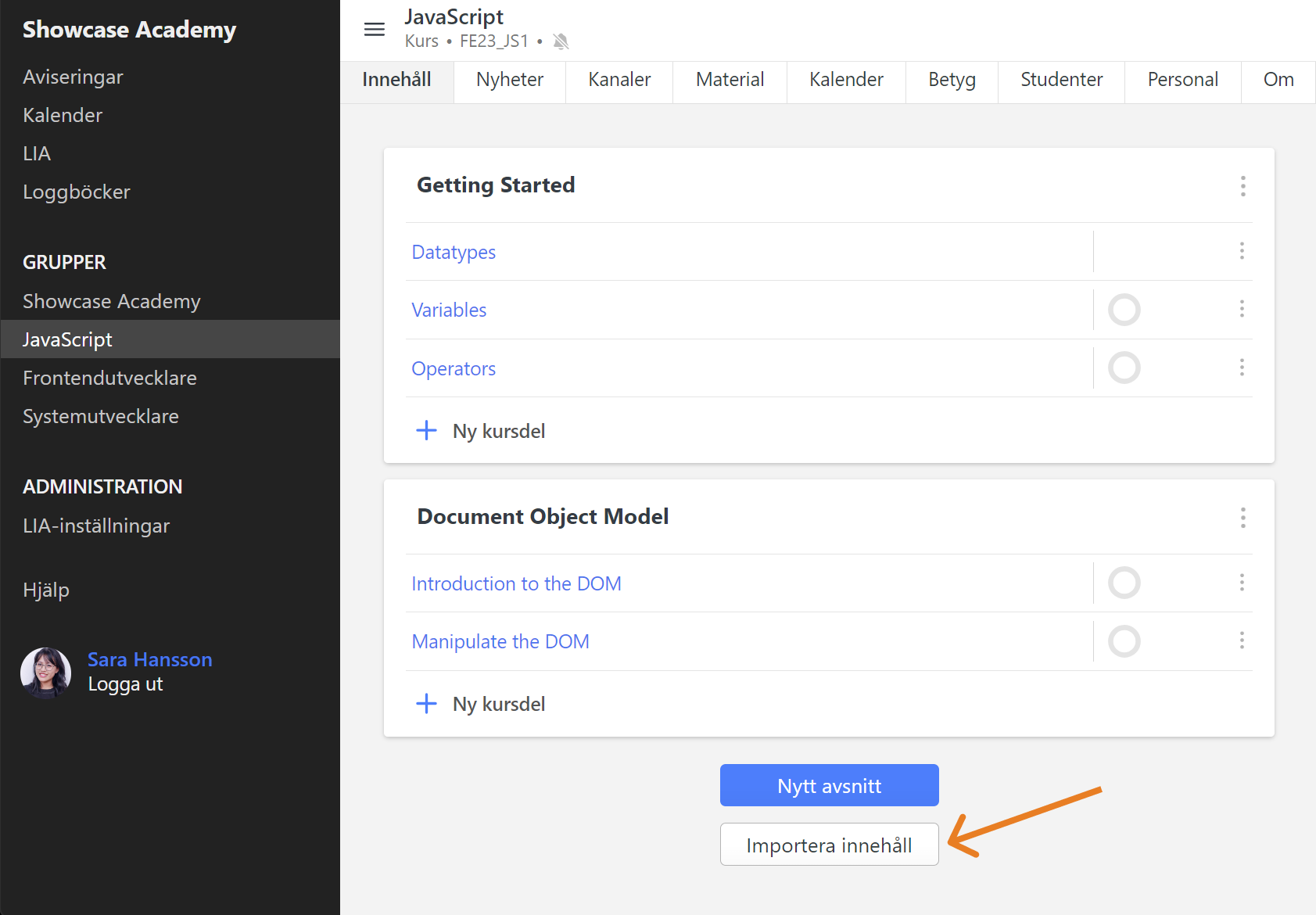Screen dimensions: 1316x915
Task: Open three-dot menu for Operators row
Action: point(1242,368)
